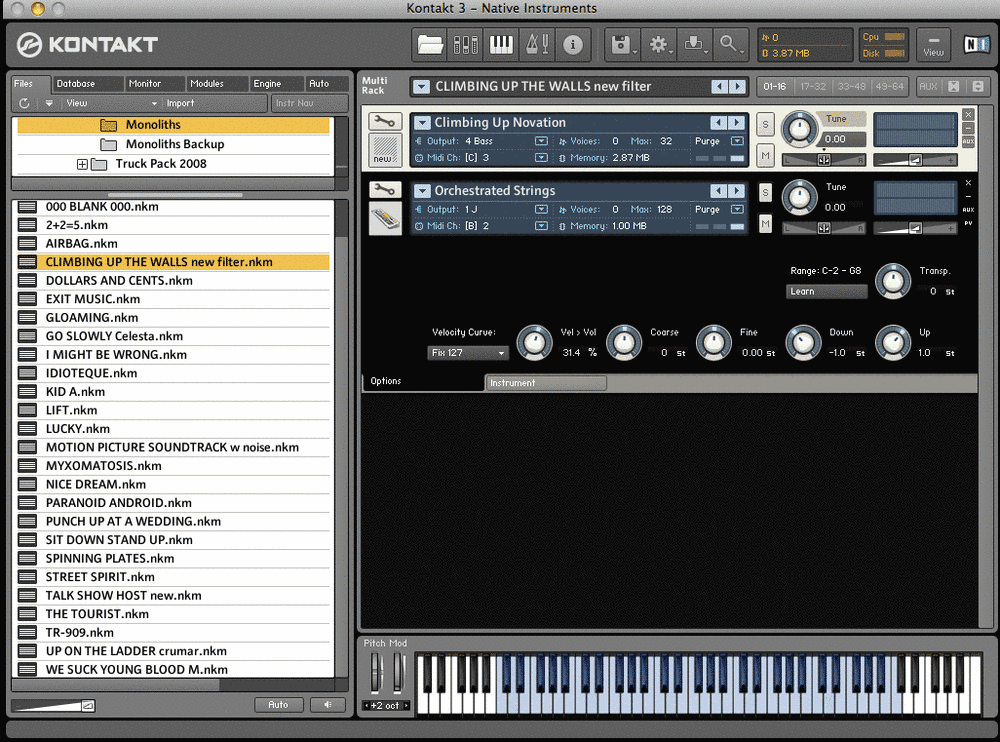Open Output dropdown for Climbing Up Novation
Image resolution: width=1000 pixels, height=742 pixels.
point(541,141)
